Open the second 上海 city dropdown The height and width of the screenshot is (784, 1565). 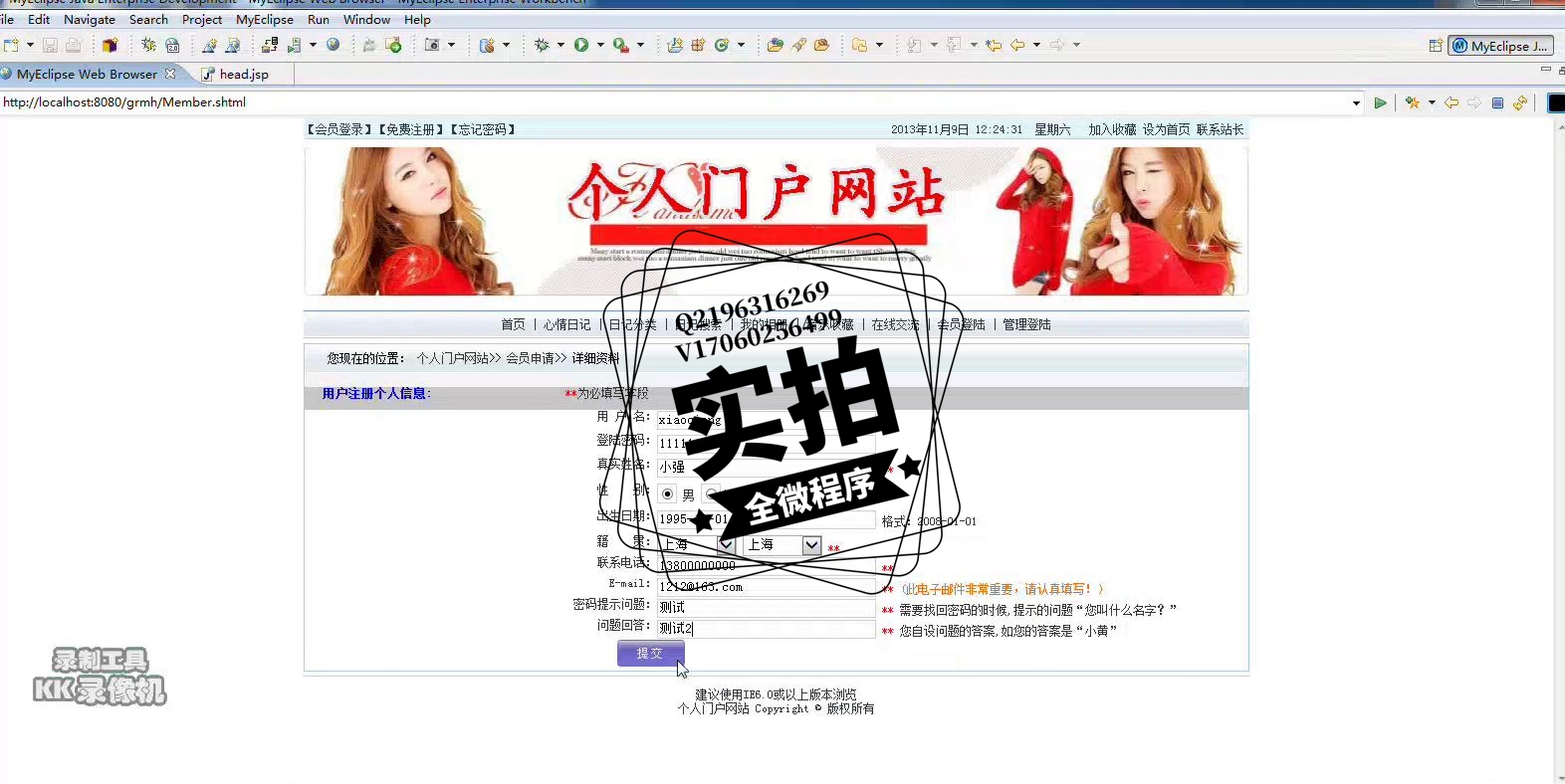tap(811, 545)
